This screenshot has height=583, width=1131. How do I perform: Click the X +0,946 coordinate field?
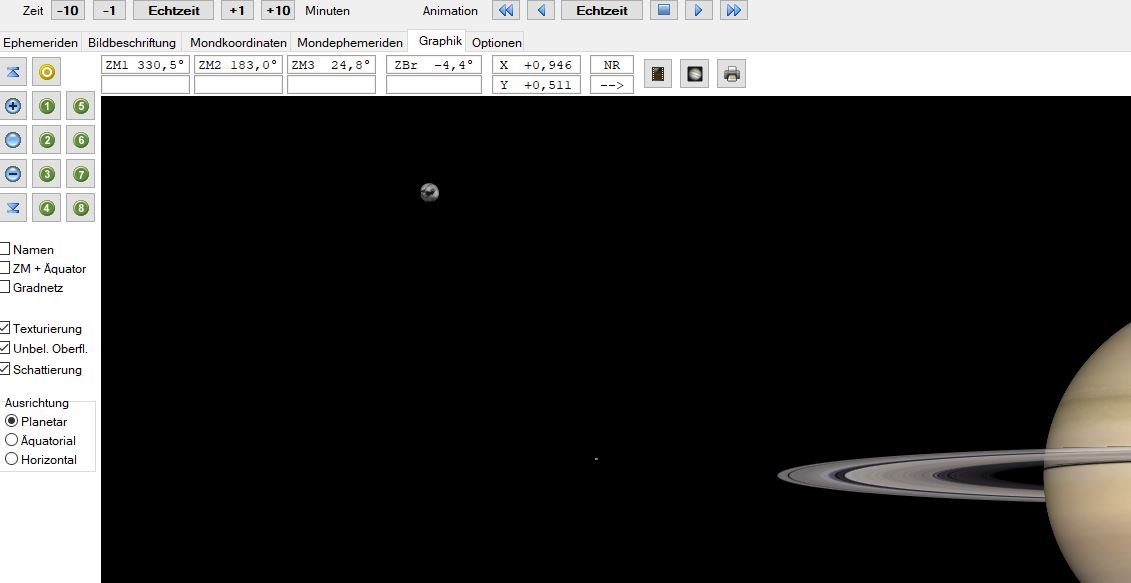point(536,65)
